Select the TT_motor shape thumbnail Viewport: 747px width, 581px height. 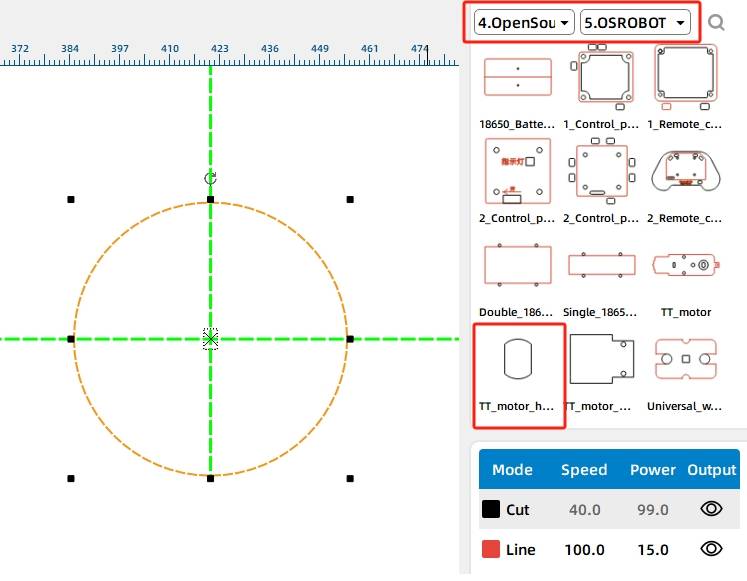(x=686, y=265)
